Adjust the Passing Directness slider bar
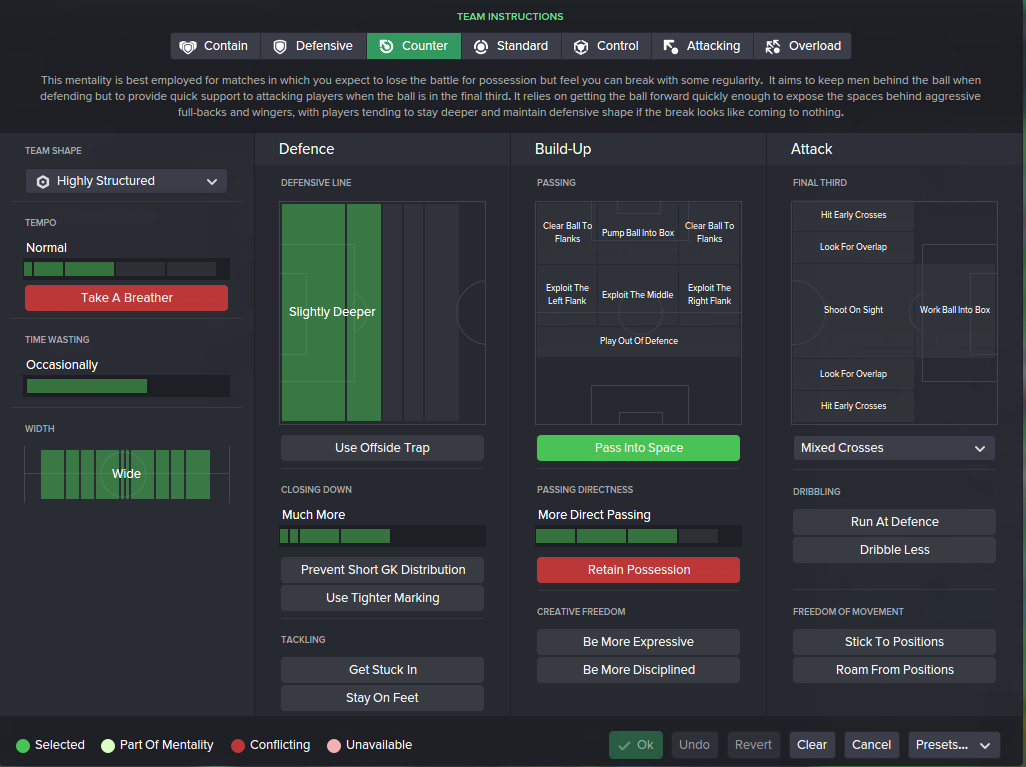Screen dimensions: 1026x767 [x=638, y=536]
